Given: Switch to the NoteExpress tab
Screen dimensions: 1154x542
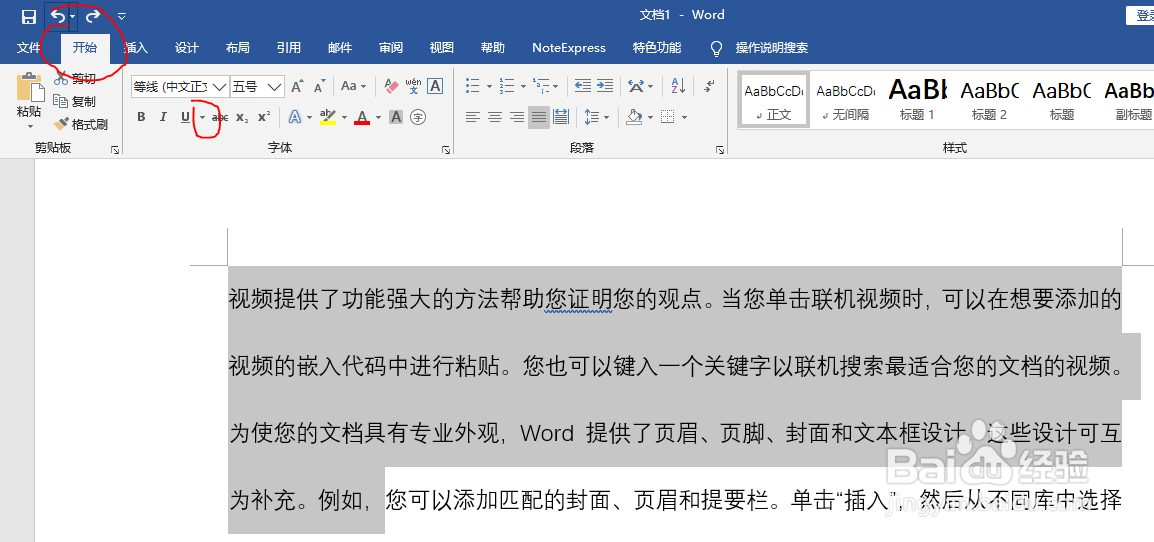Looking at the screenshot, I should (569, 48).
